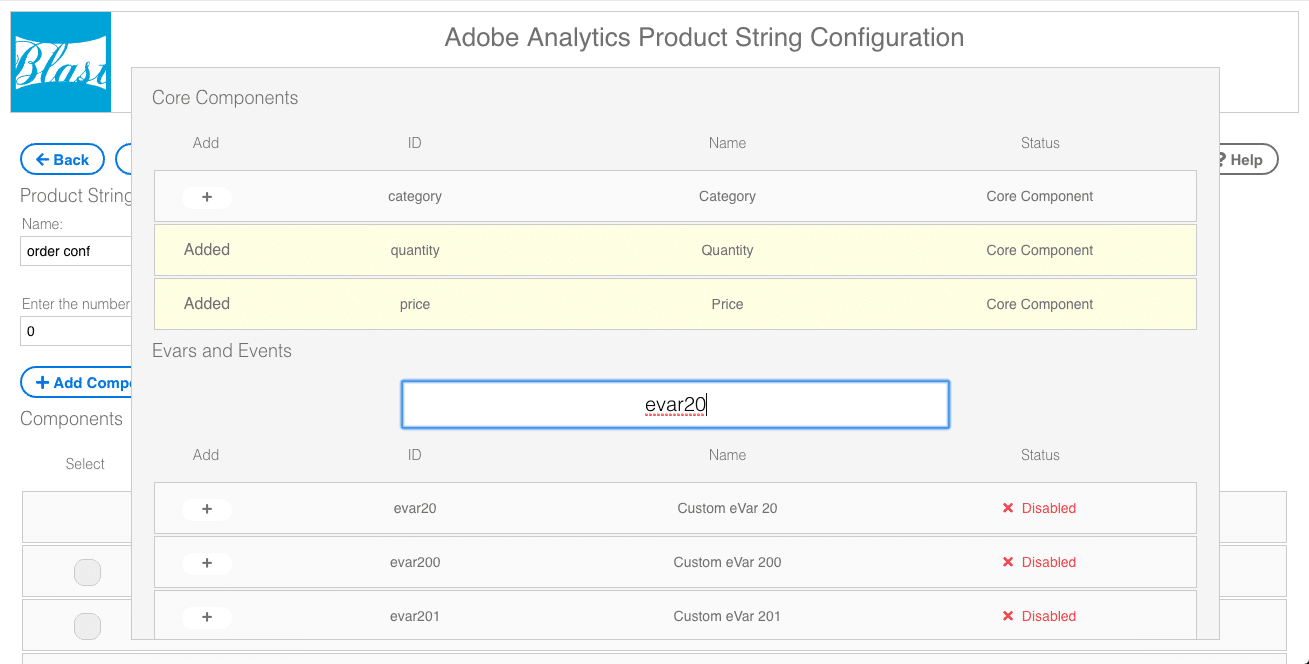Image resolution: width=1309 pixels, height=664 pixels.
Task: Click Added label in quantity row
Action: coord(207,250)
